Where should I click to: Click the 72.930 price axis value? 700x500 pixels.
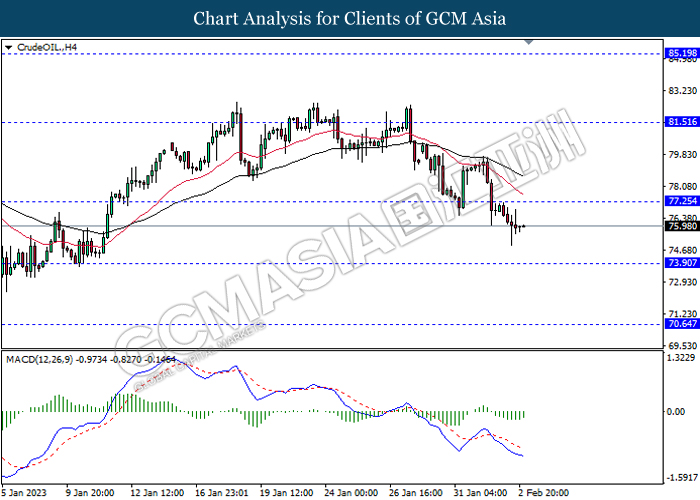682,282
